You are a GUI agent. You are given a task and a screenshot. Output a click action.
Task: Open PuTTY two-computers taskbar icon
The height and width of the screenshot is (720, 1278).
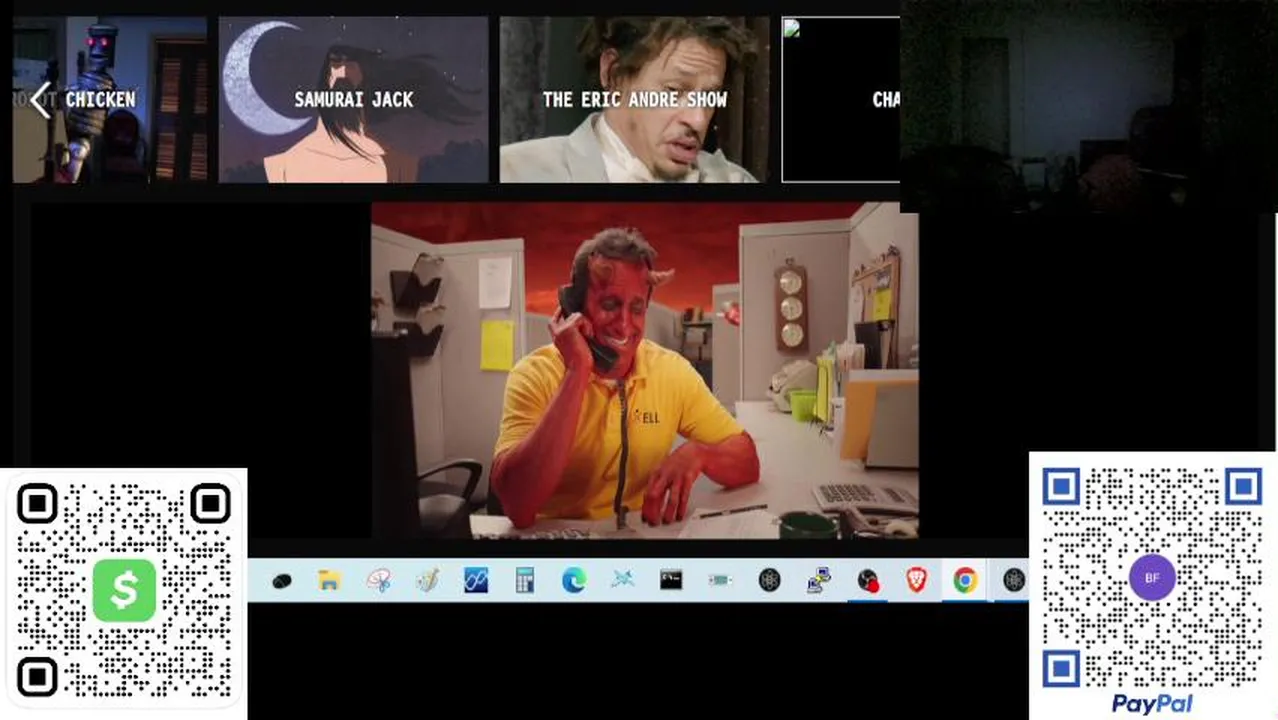tap(818, 580)
